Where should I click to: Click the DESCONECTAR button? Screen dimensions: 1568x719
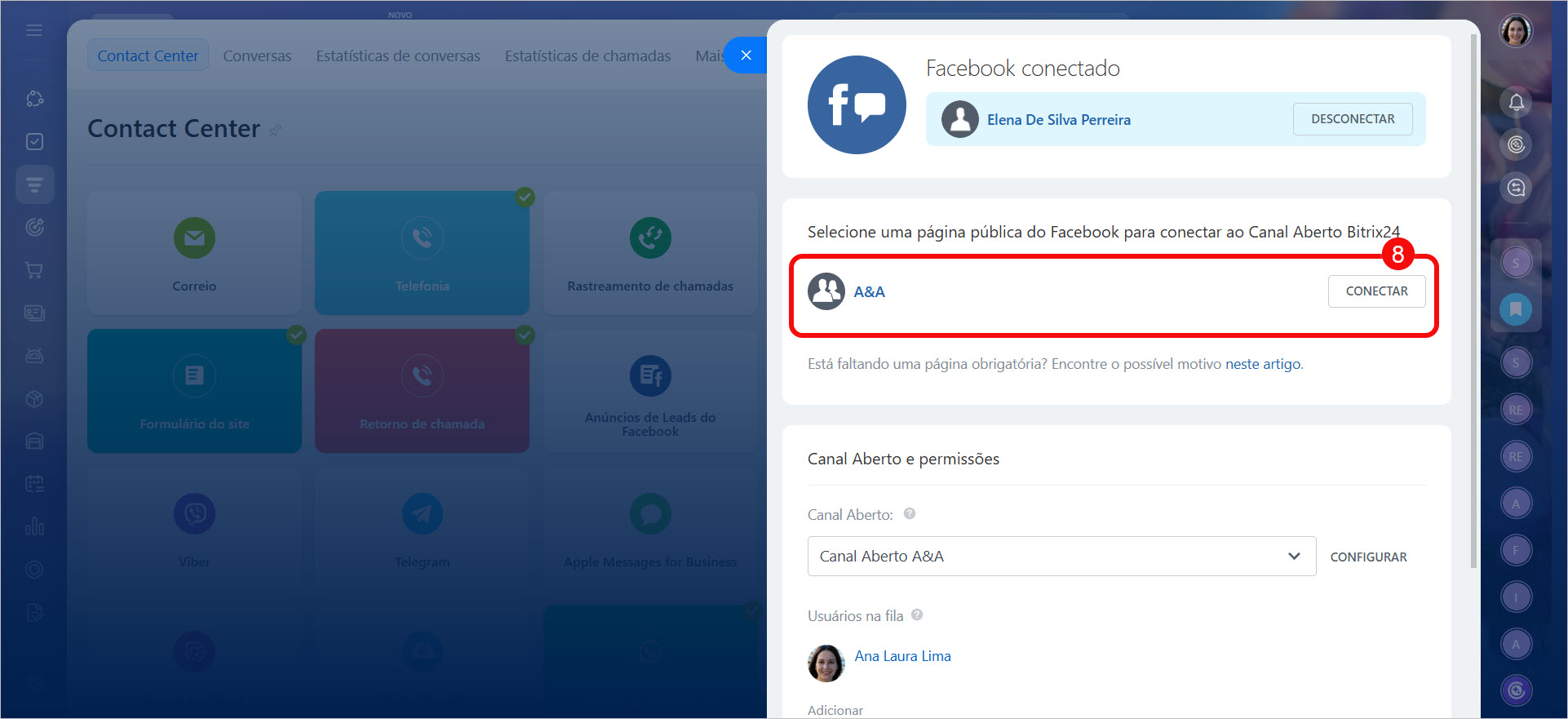1353,119
